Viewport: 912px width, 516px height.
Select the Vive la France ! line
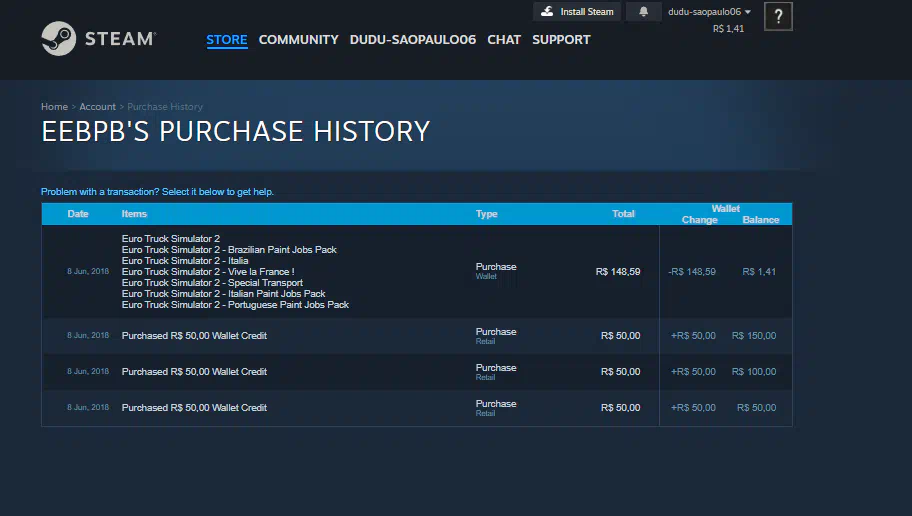(x=208, y=272)
